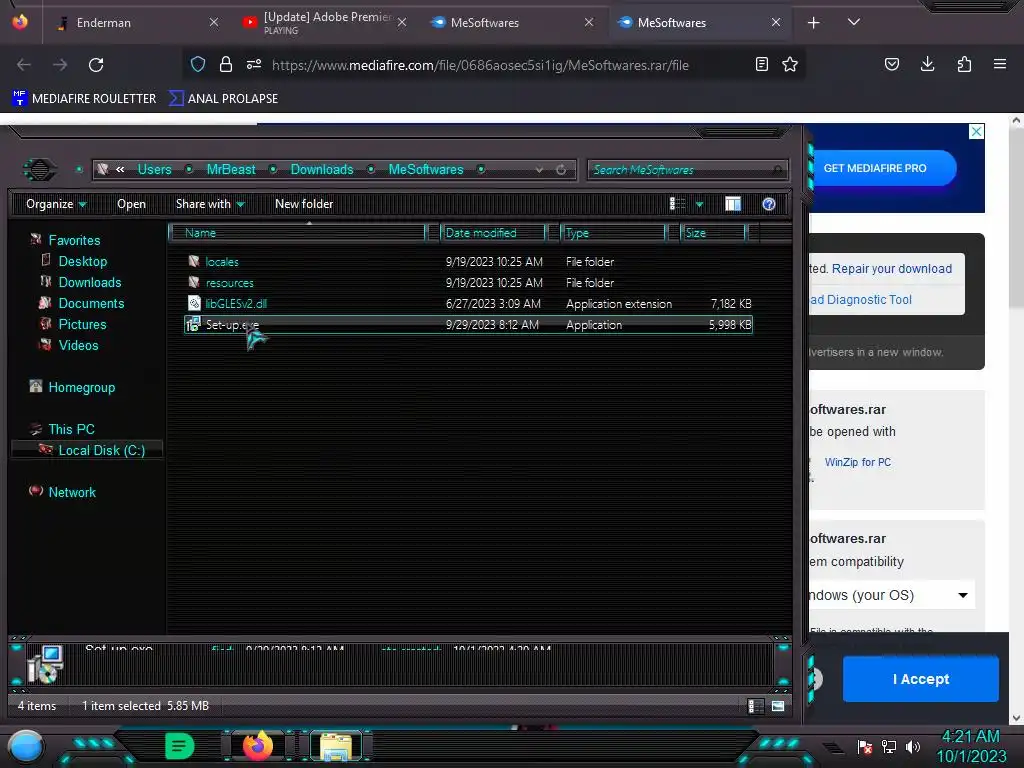Screen dimensions: 1024x768
Task: Open the site permissions icon in address bar
Action: coord(254,64)
